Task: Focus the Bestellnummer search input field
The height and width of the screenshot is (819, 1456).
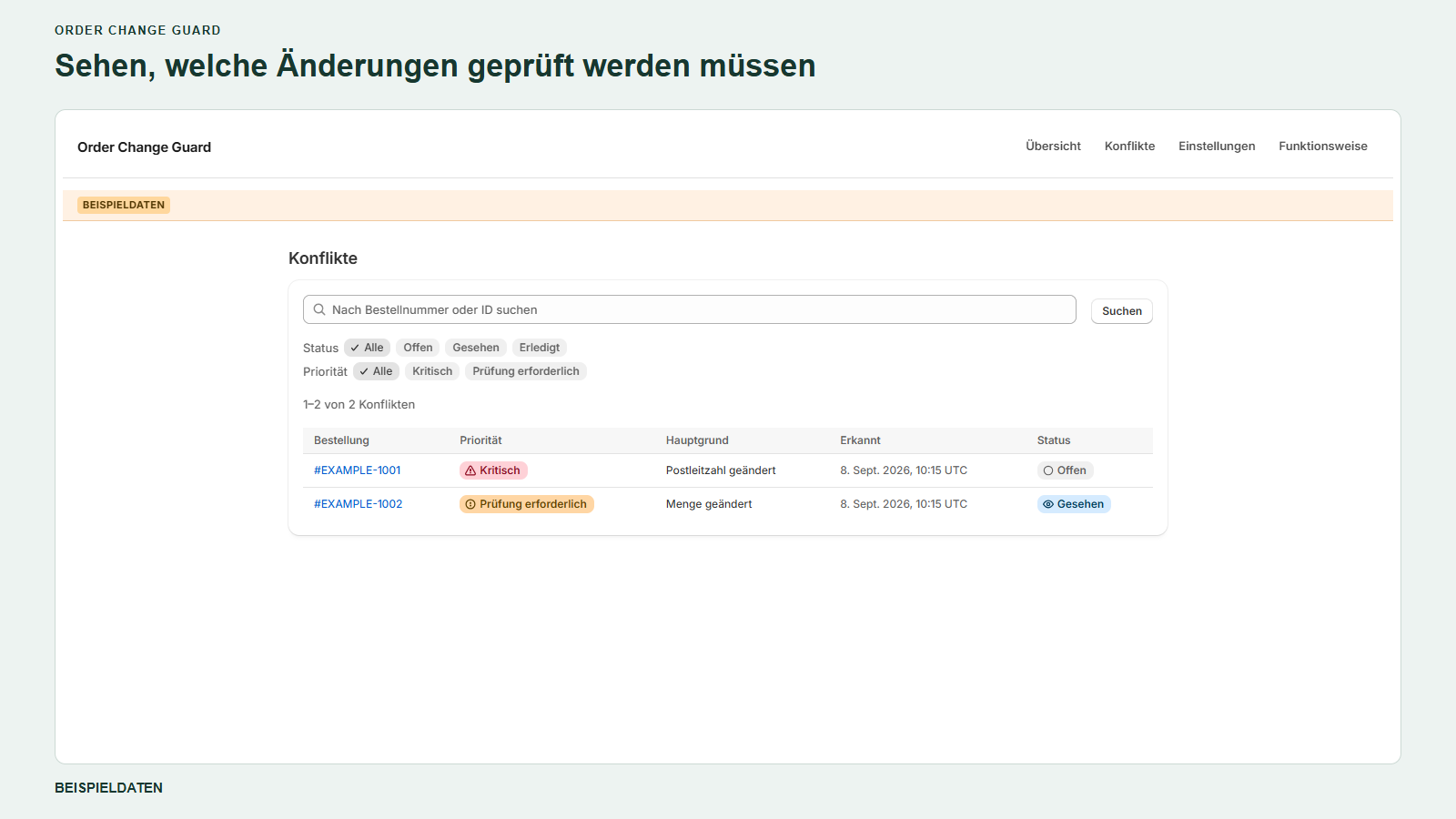Action: (690, 309)
